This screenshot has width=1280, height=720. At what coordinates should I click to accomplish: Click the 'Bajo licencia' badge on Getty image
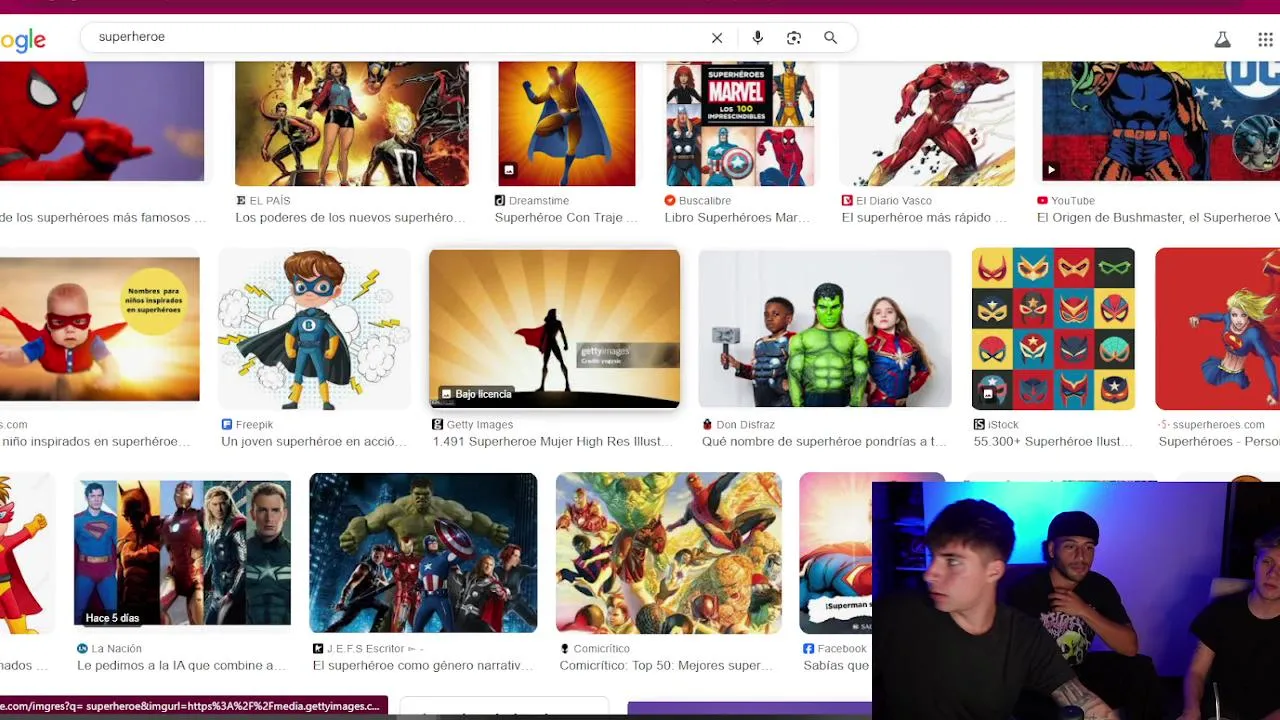[476, 394]
